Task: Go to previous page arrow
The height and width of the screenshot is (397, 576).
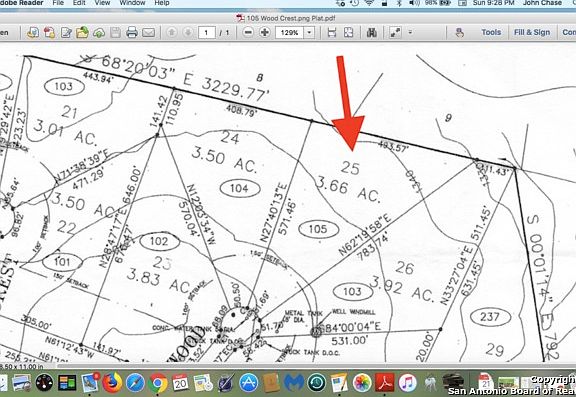Action: tap(171, 33)
